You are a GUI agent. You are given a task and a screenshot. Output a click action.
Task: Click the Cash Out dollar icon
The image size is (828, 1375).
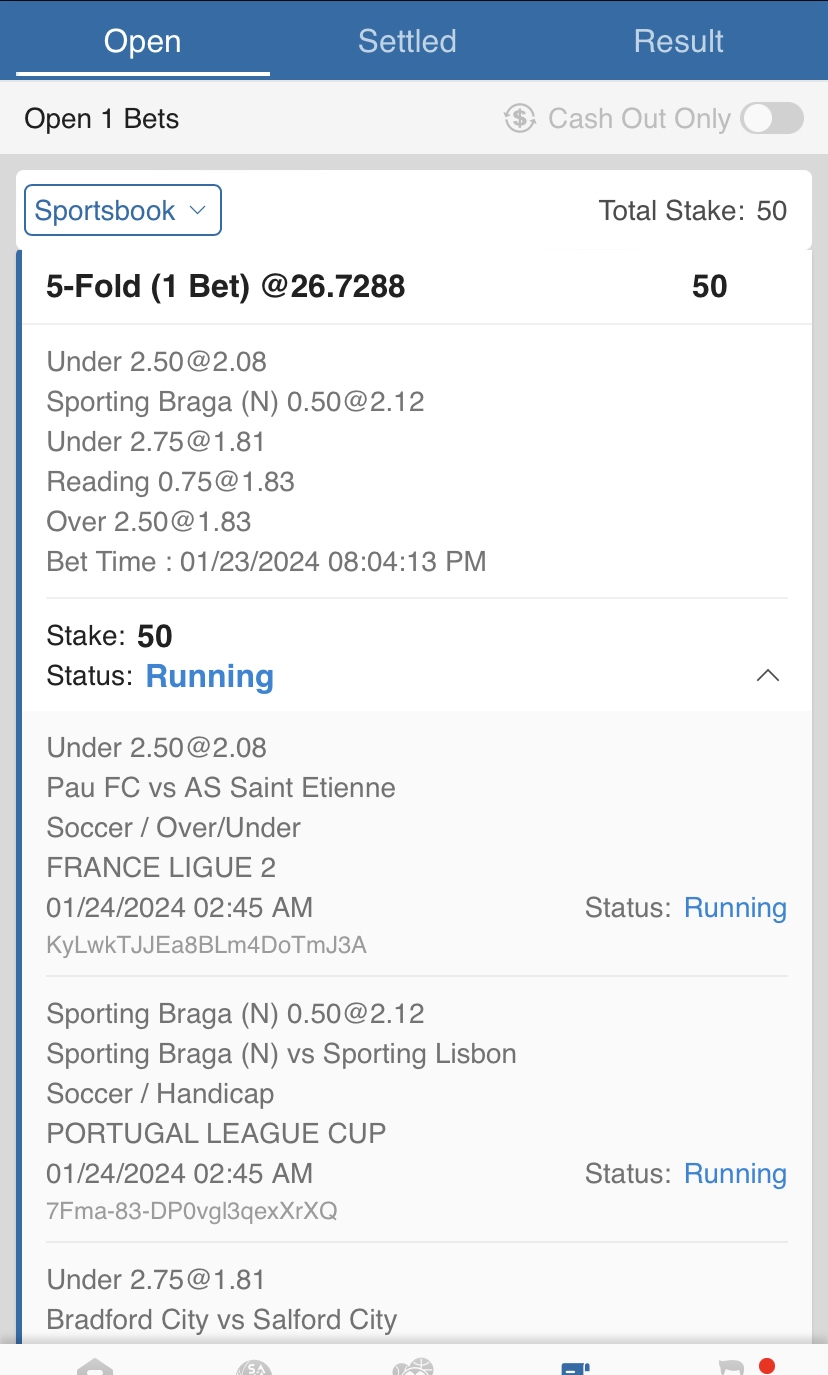(x=520, y=119)
